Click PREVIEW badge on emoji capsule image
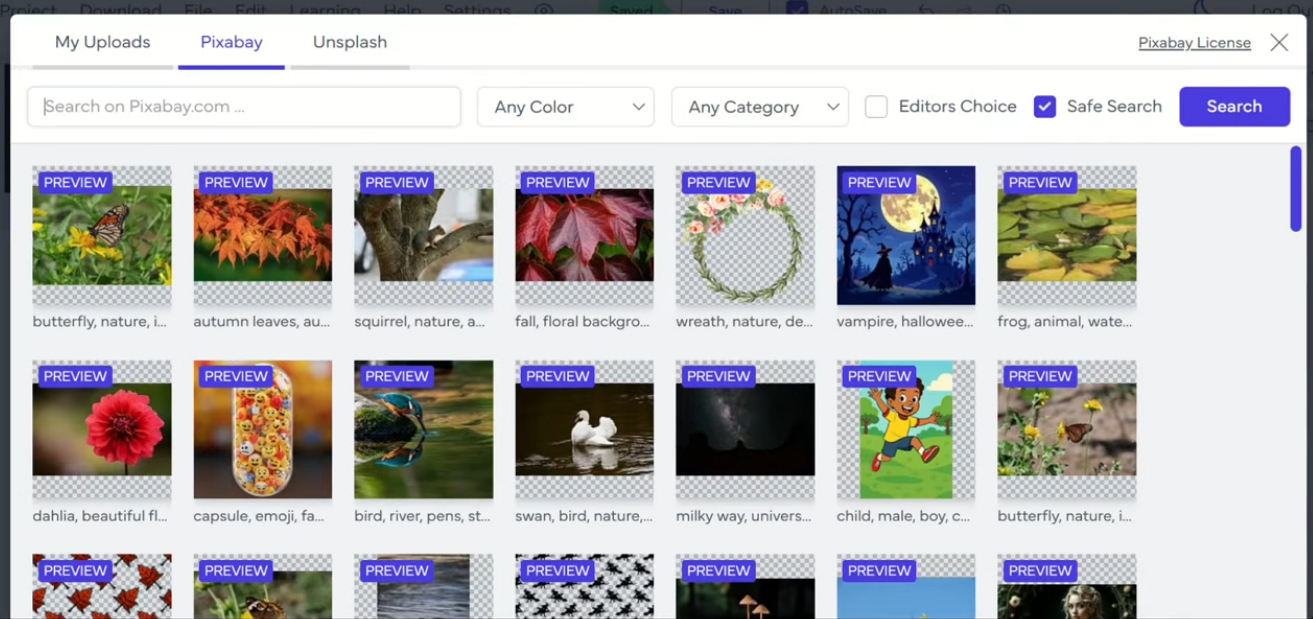Screen dimensions: 1313x619 [x=236, y=376]
